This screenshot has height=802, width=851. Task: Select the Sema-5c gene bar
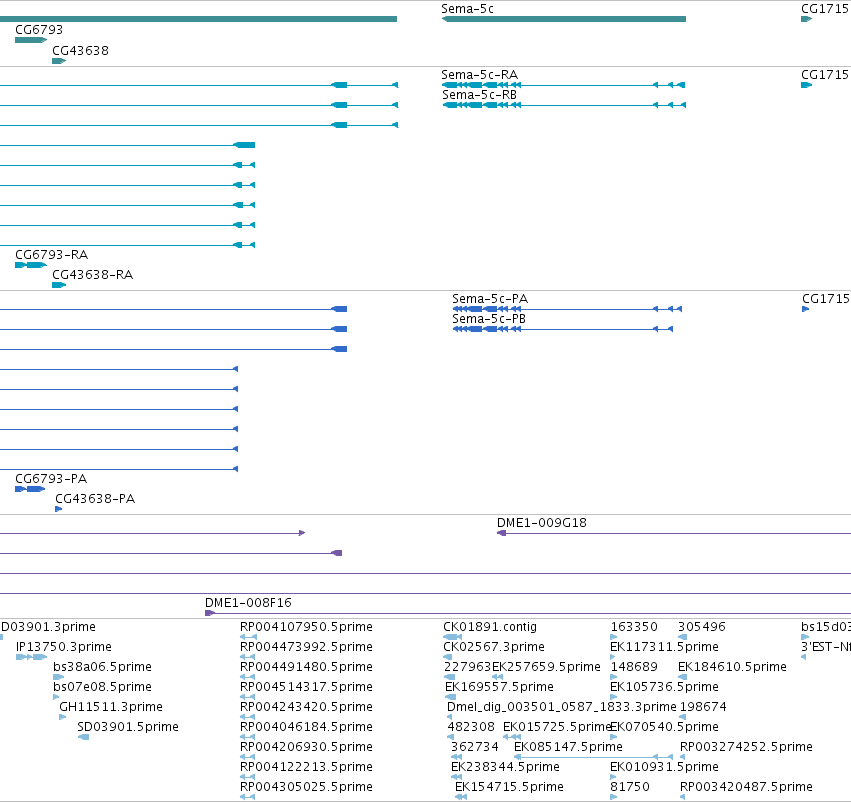click(564, 19)
